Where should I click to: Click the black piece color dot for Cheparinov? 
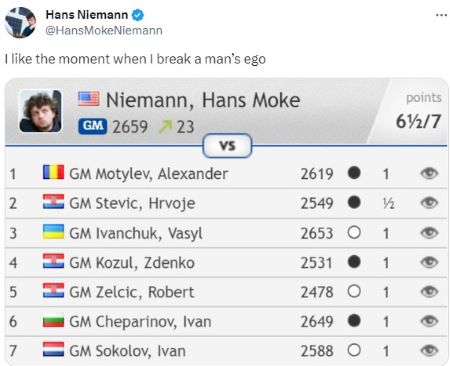tap(354, 321)
